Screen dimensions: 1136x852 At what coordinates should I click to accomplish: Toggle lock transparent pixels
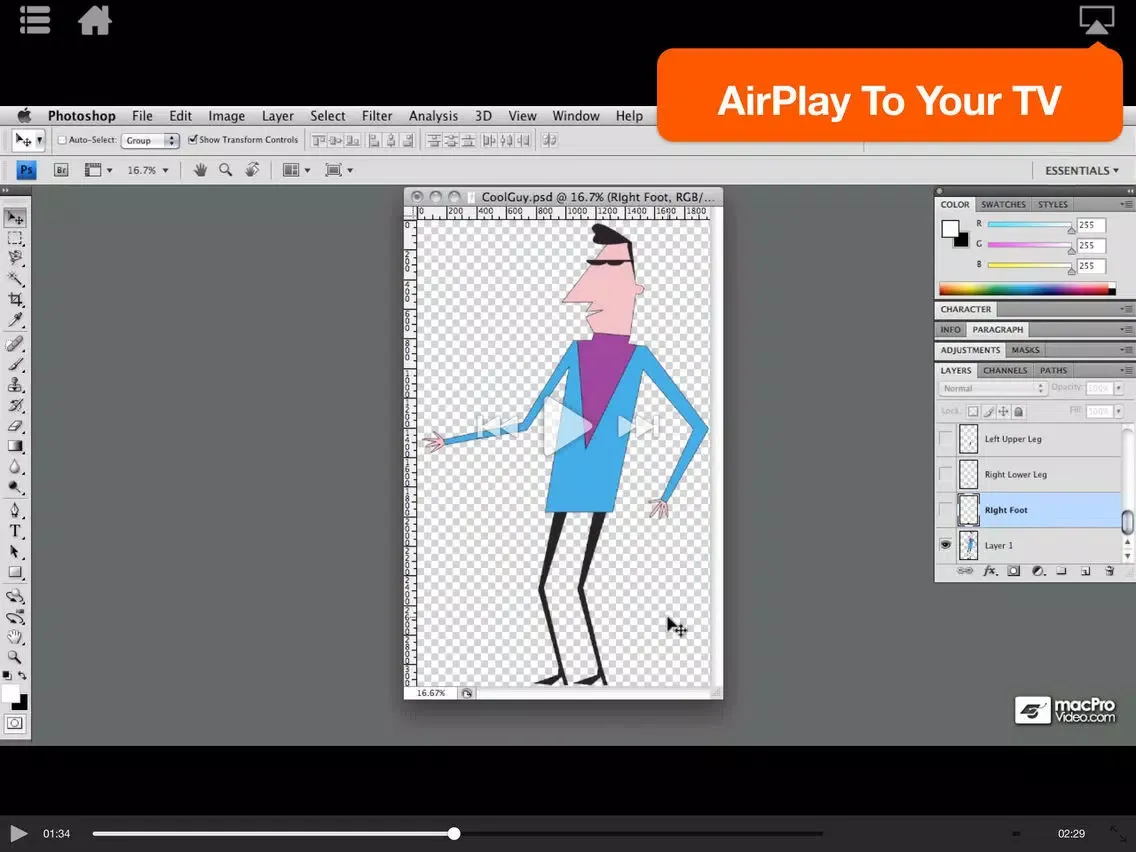click(x=973, y=412)
